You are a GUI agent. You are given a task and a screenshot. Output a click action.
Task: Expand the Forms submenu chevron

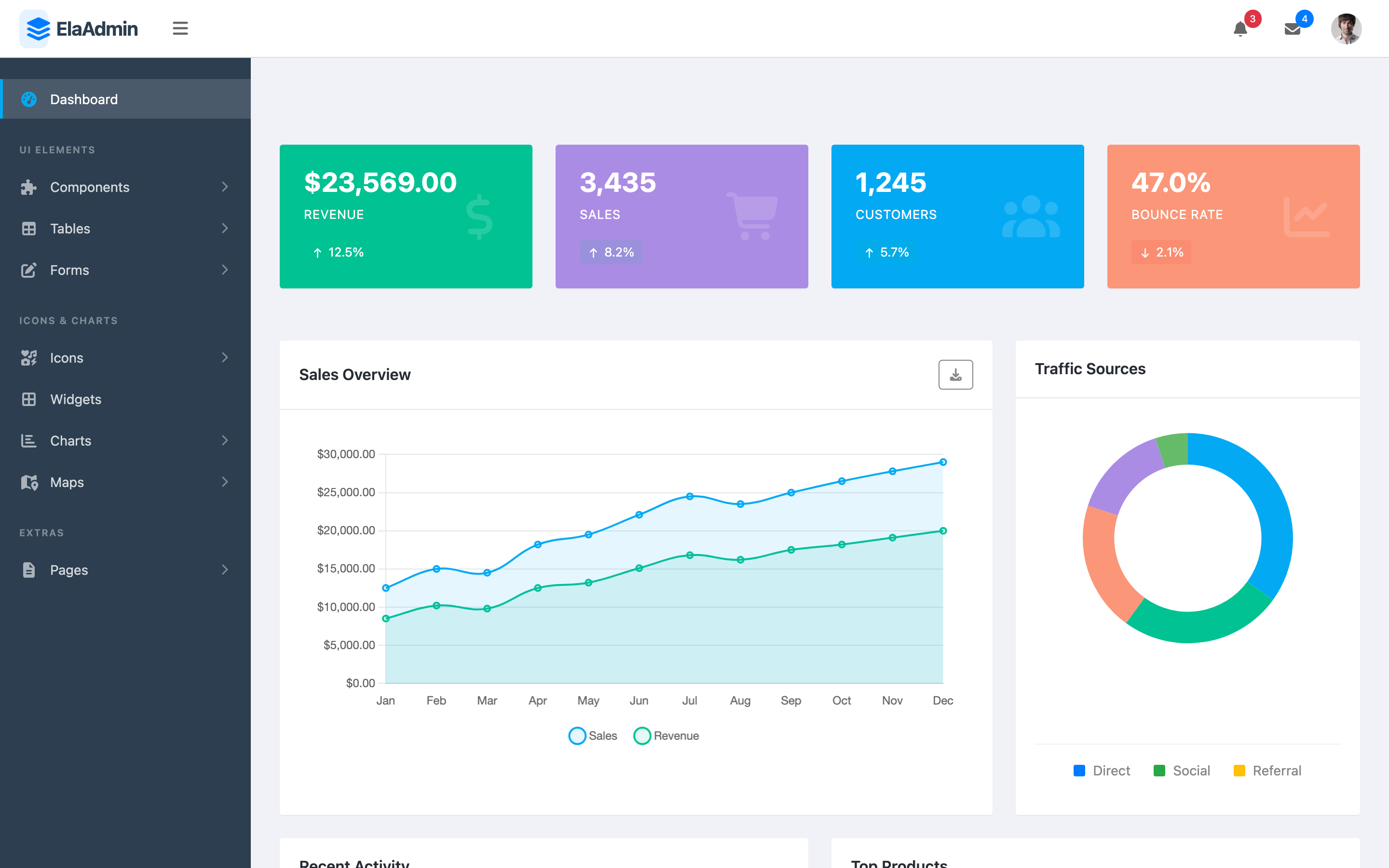(x=225, y=269)
